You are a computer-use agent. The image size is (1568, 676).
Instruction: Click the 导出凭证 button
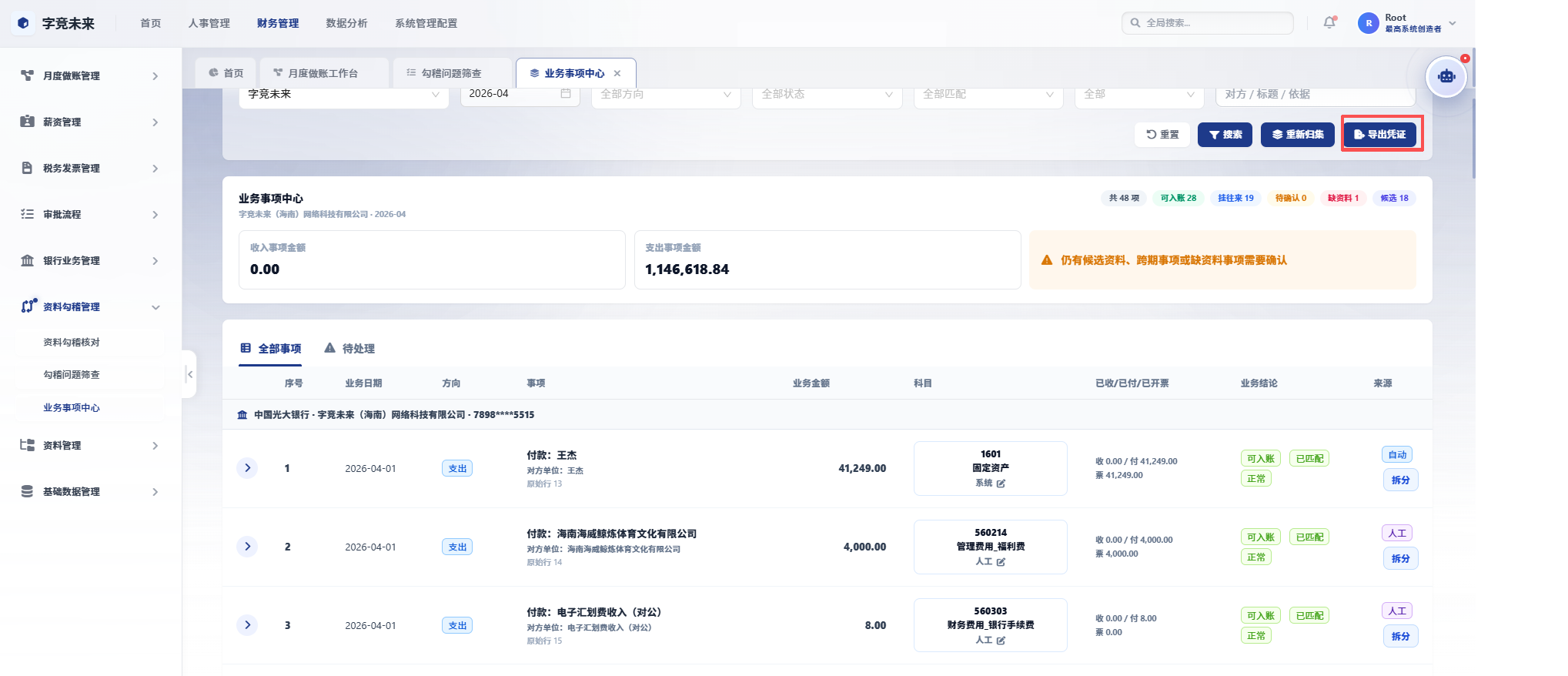click(x=1379, y=134)
